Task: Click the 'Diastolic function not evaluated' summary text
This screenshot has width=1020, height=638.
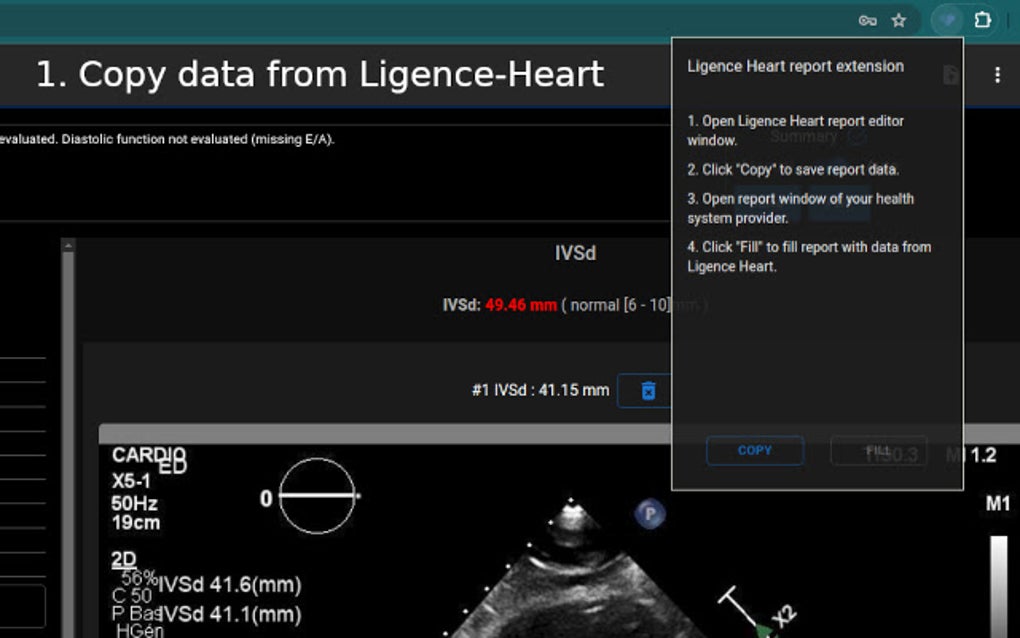Action: [198, 139]
